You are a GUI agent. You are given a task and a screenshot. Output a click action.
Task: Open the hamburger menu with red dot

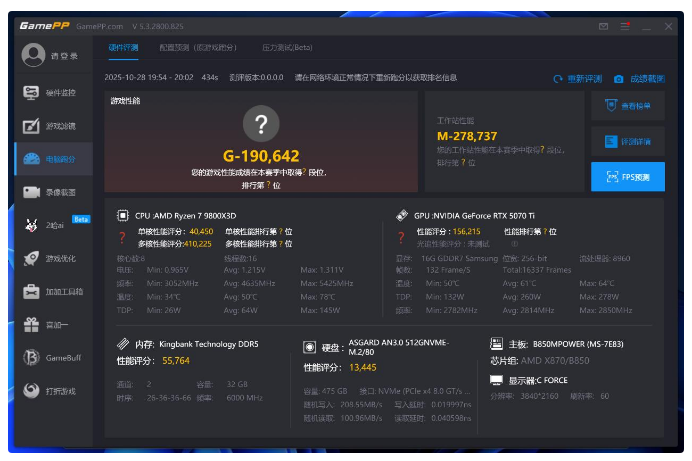point(625,25)
